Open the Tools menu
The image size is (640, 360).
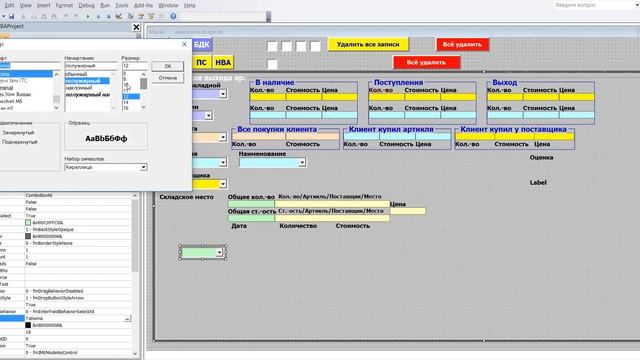pos(122,5)
